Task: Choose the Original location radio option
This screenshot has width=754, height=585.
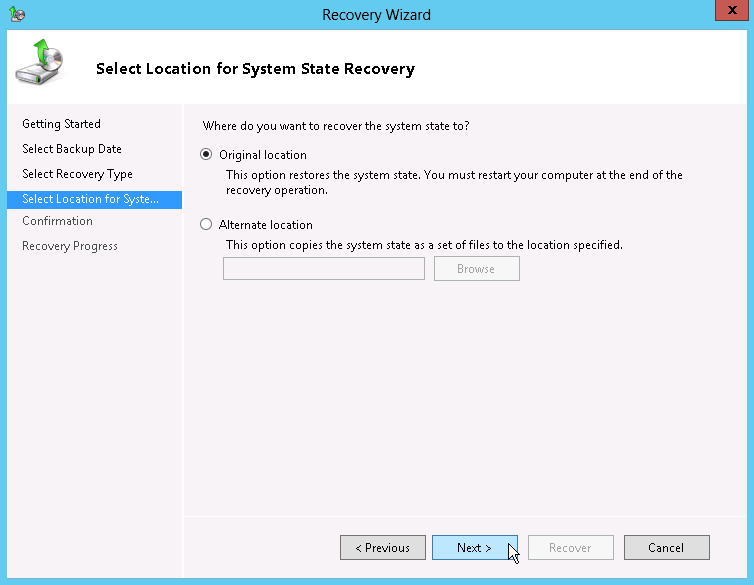Action: [x=207, y=155]
